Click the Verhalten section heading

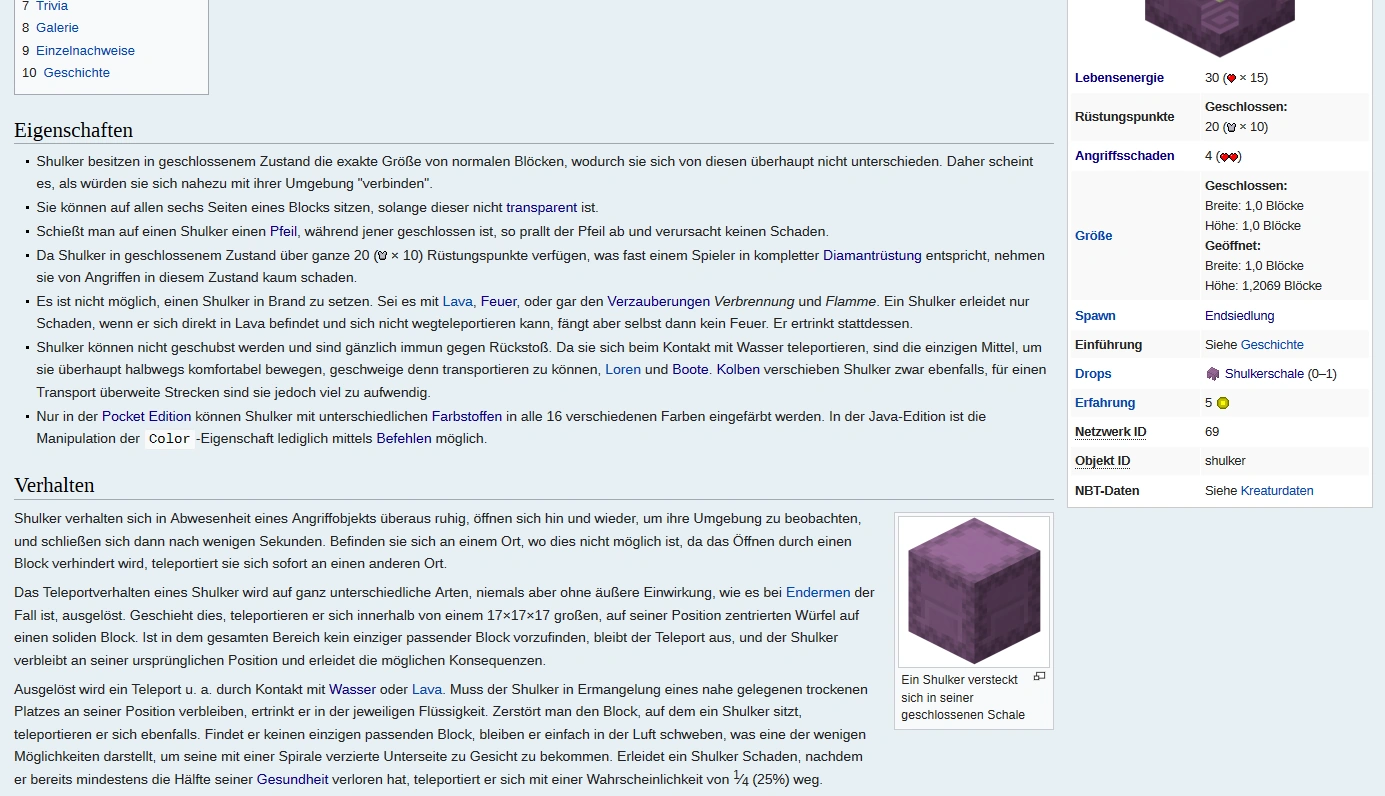click(x=54, y=485)
